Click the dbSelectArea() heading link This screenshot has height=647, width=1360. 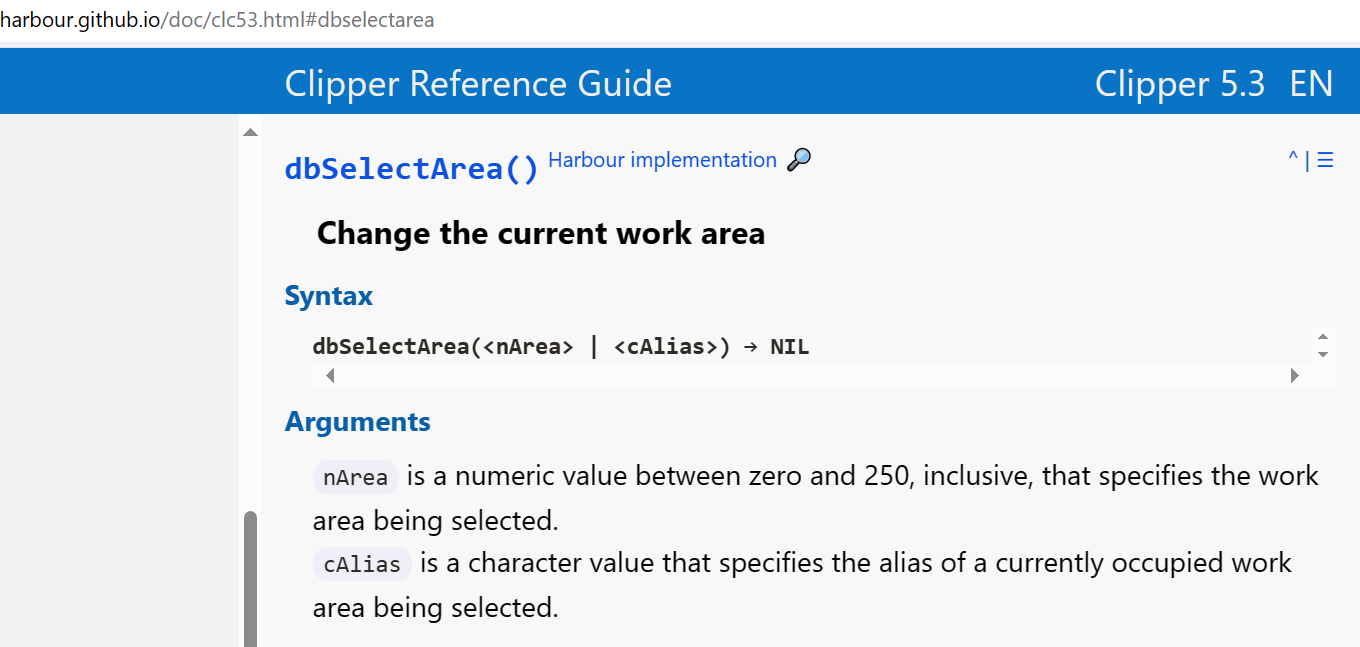coord(411,169)
